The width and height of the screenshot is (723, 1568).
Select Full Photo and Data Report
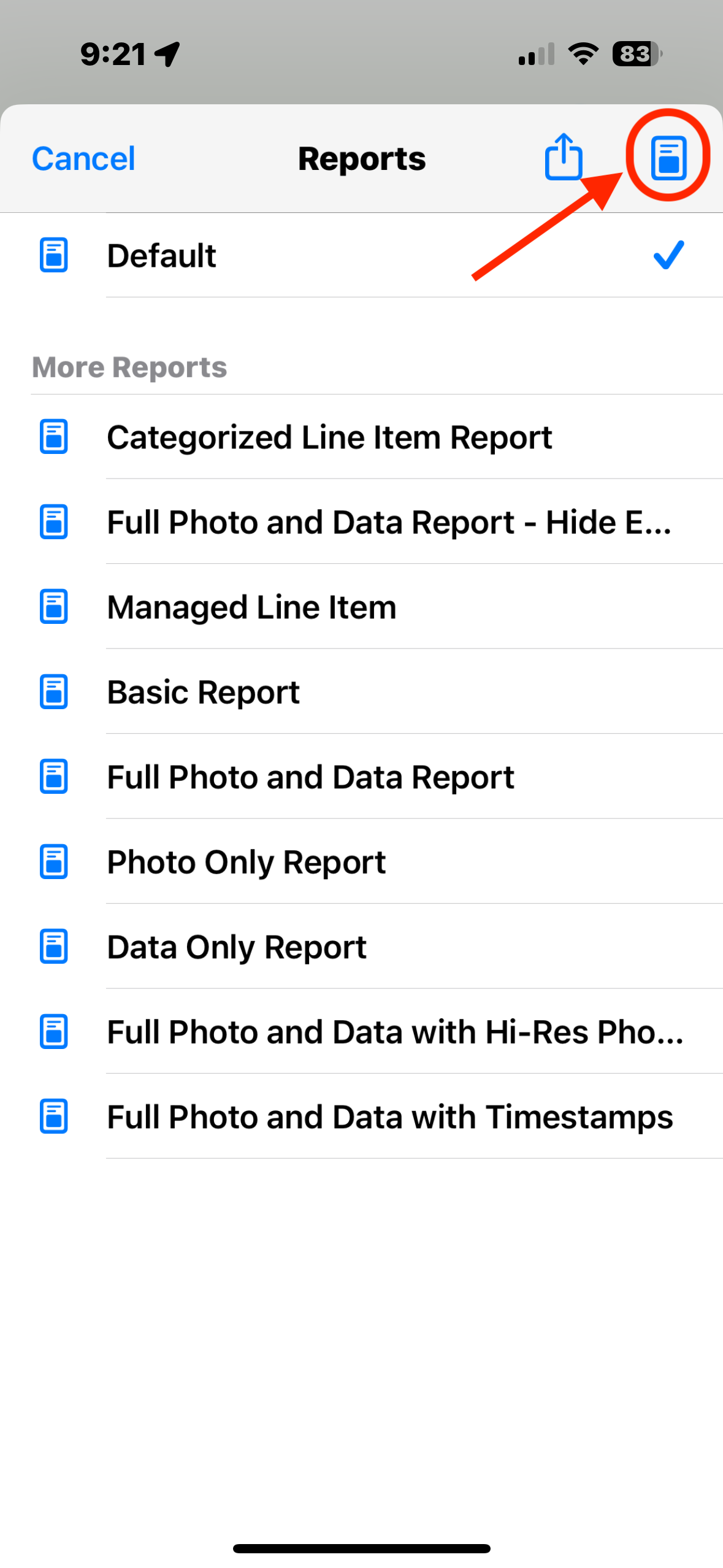pos(361,777)
